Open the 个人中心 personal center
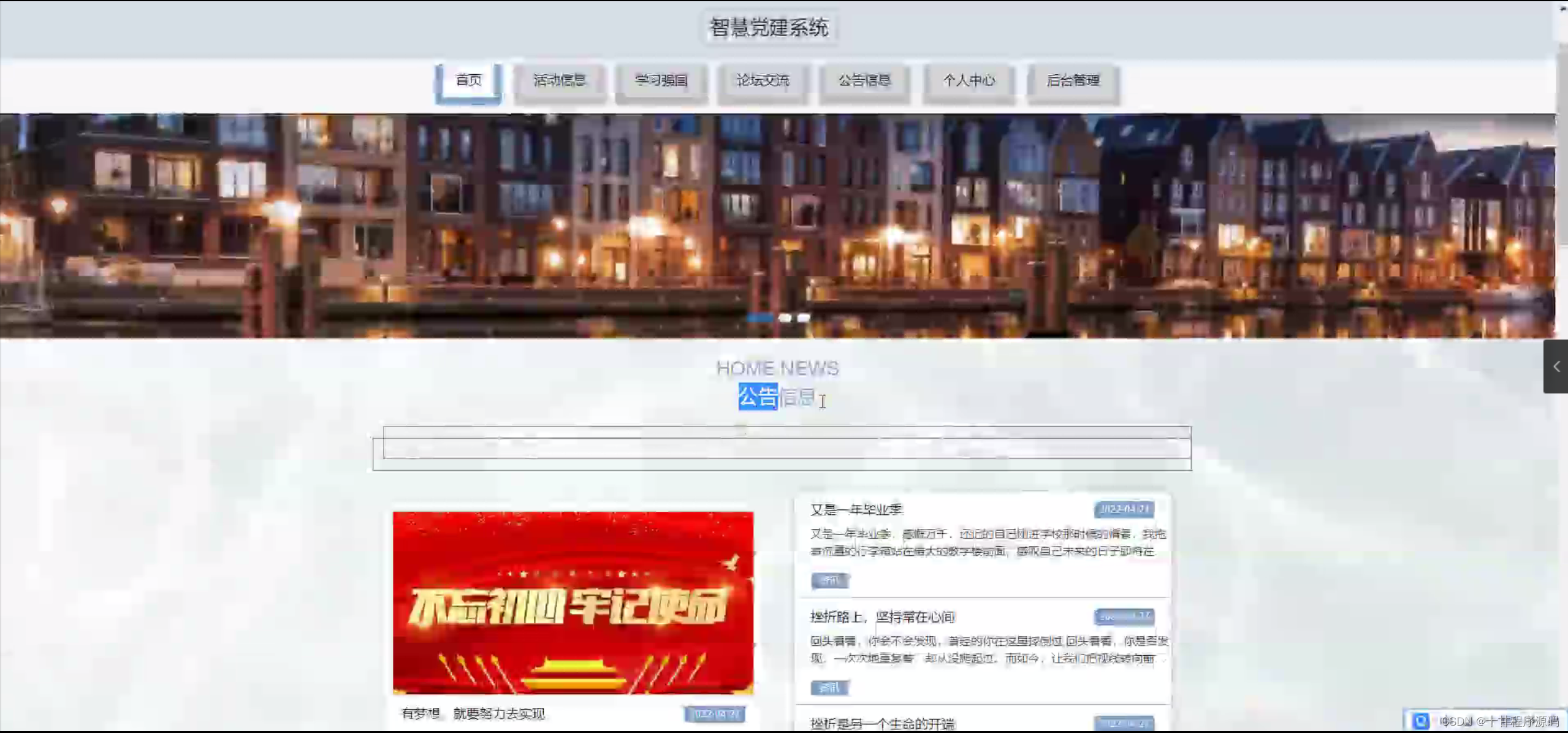Image resolution: width=1568 pixels, height=733 pixels. tap(969, 81)
